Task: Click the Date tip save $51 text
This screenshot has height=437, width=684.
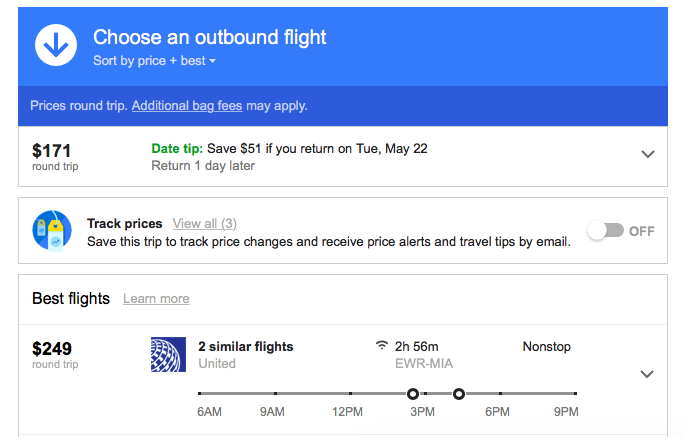Action: pyautogui.click(x=289, y=149)
